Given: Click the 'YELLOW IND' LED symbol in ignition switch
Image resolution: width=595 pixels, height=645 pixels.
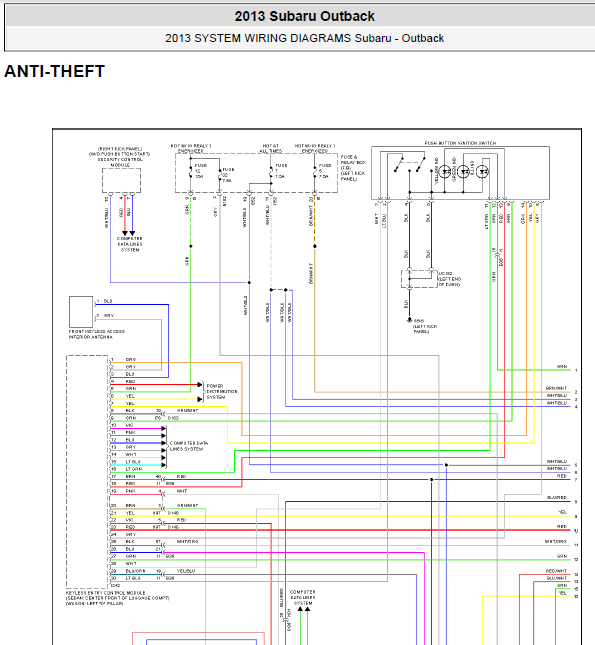Looking at the screenshot, I should [444, 171].
